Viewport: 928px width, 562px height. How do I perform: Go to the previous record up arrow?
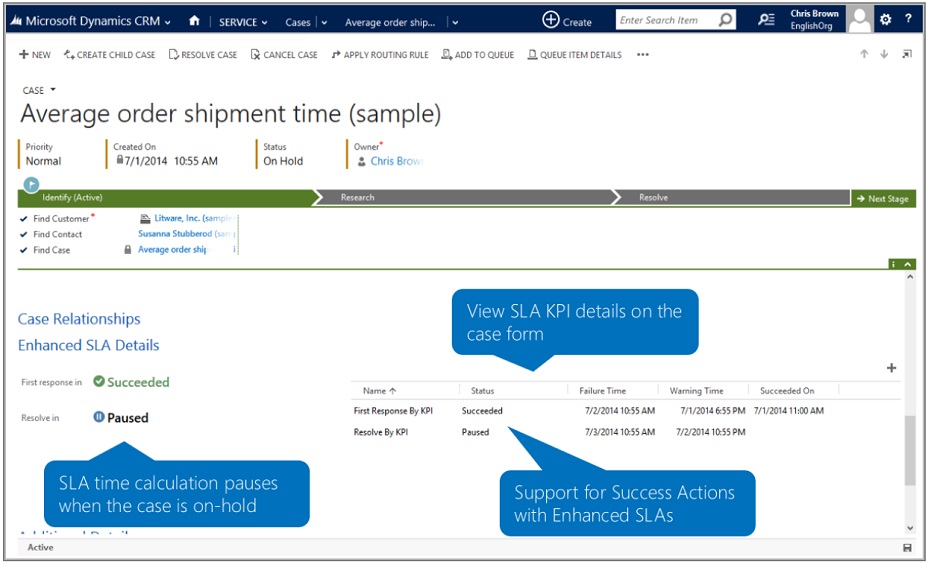click(x=864, y=54)
